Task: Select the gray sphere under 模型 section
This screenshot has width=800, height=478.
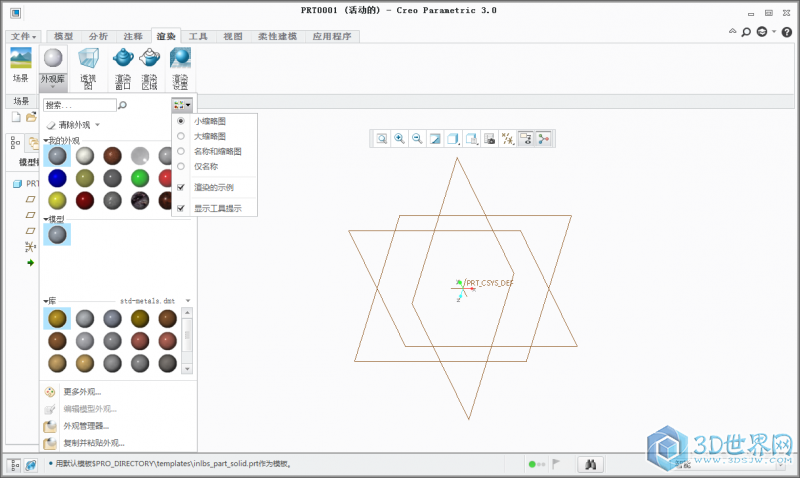Action: click(57, 235)
